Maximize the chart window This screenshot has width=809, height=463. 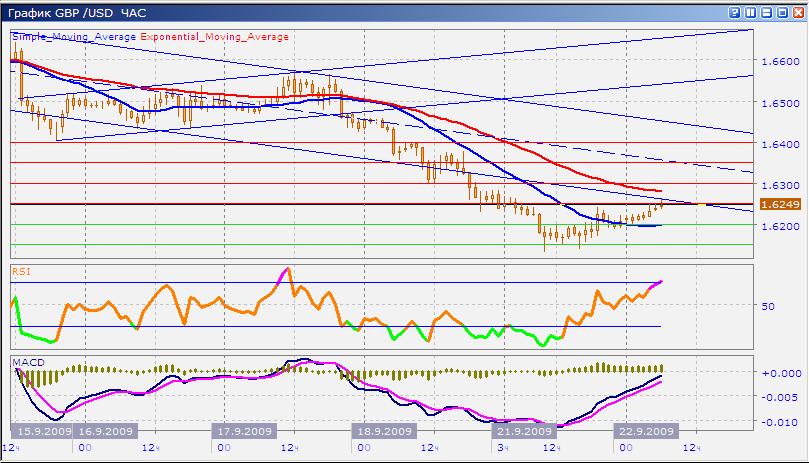pos(780,11)
